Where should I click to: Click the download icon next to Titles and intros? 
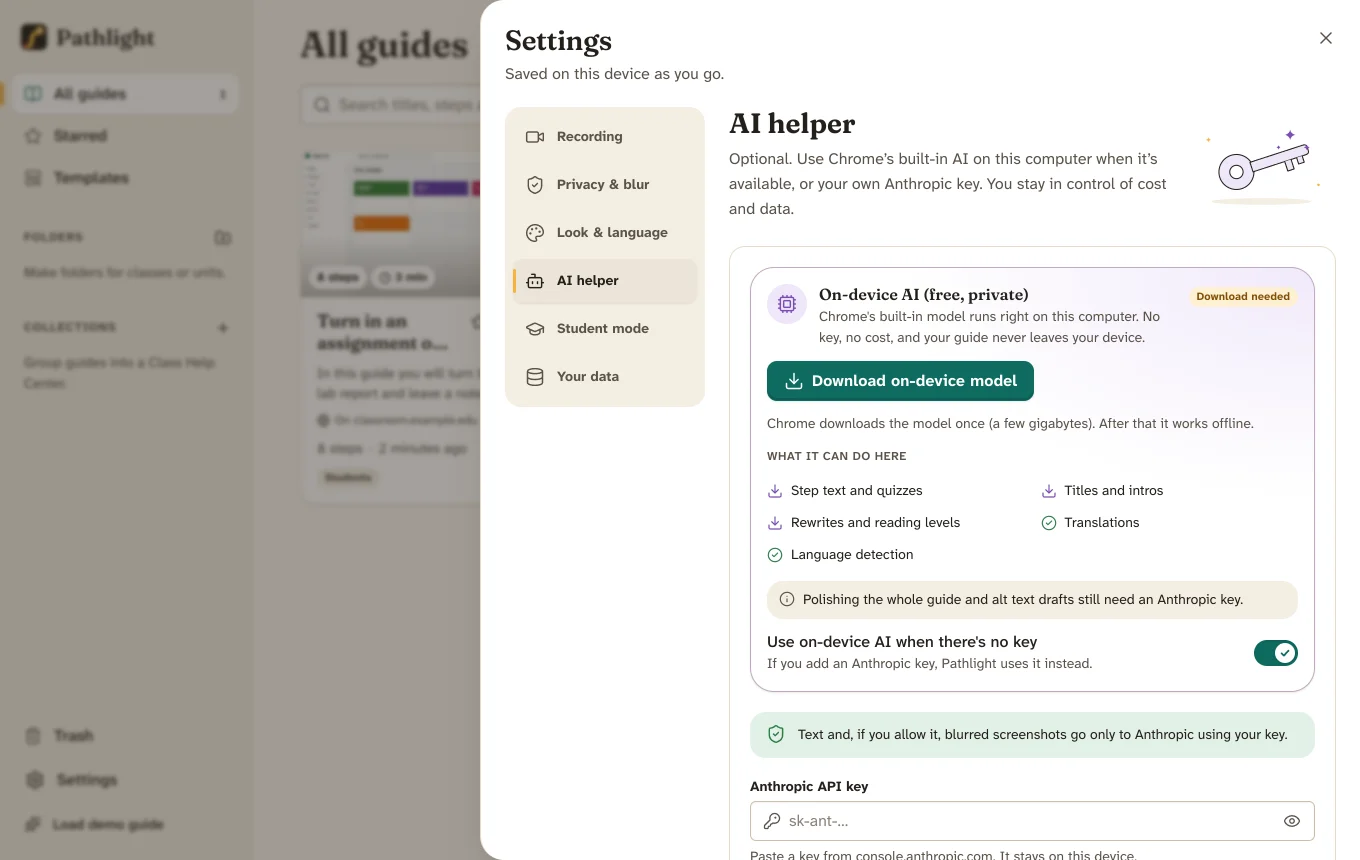pos(1049,491)
